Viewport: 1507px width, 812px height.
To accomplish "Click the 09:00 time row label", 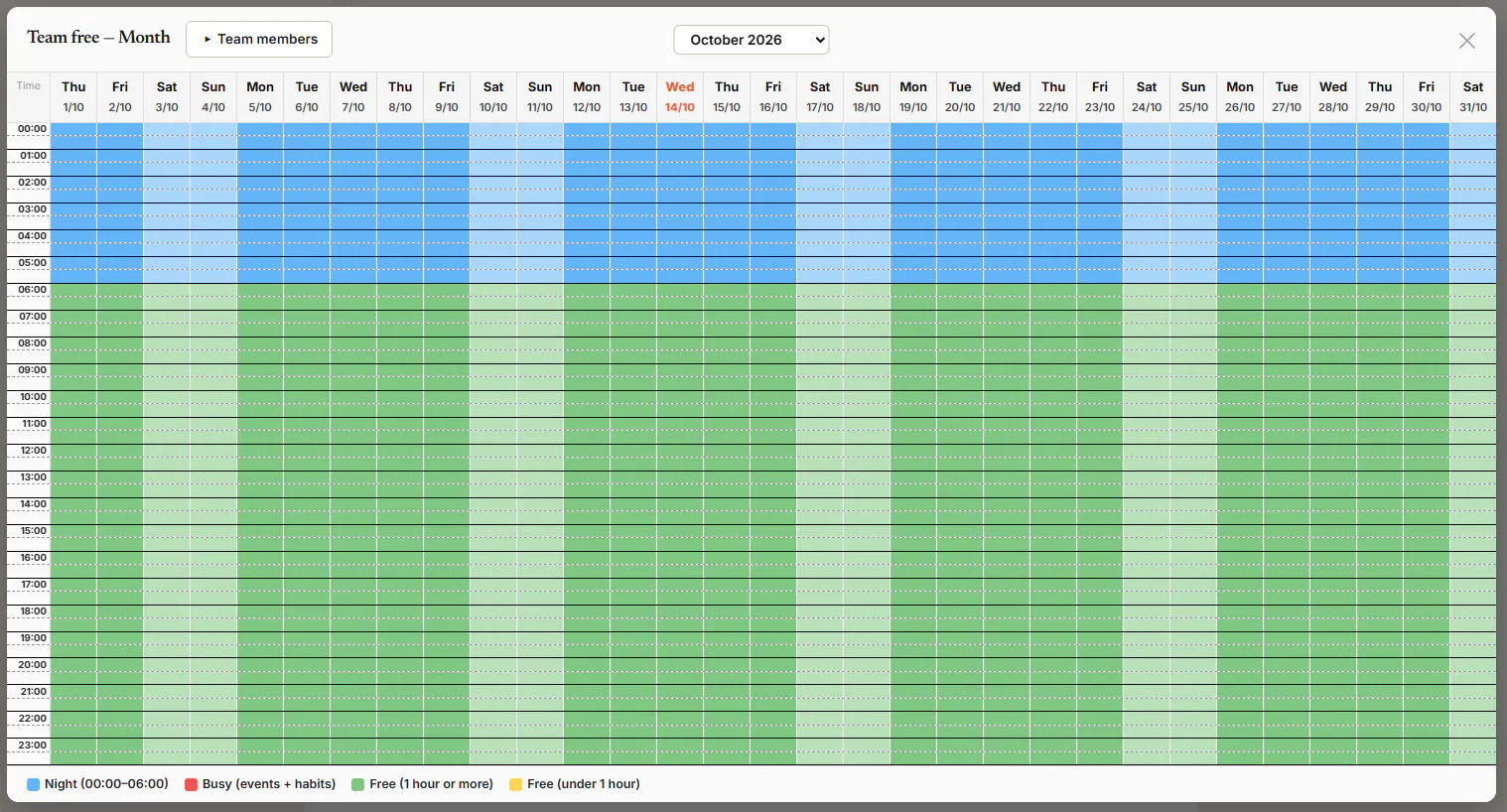I will pyautogui.click(x=33, y=370).
